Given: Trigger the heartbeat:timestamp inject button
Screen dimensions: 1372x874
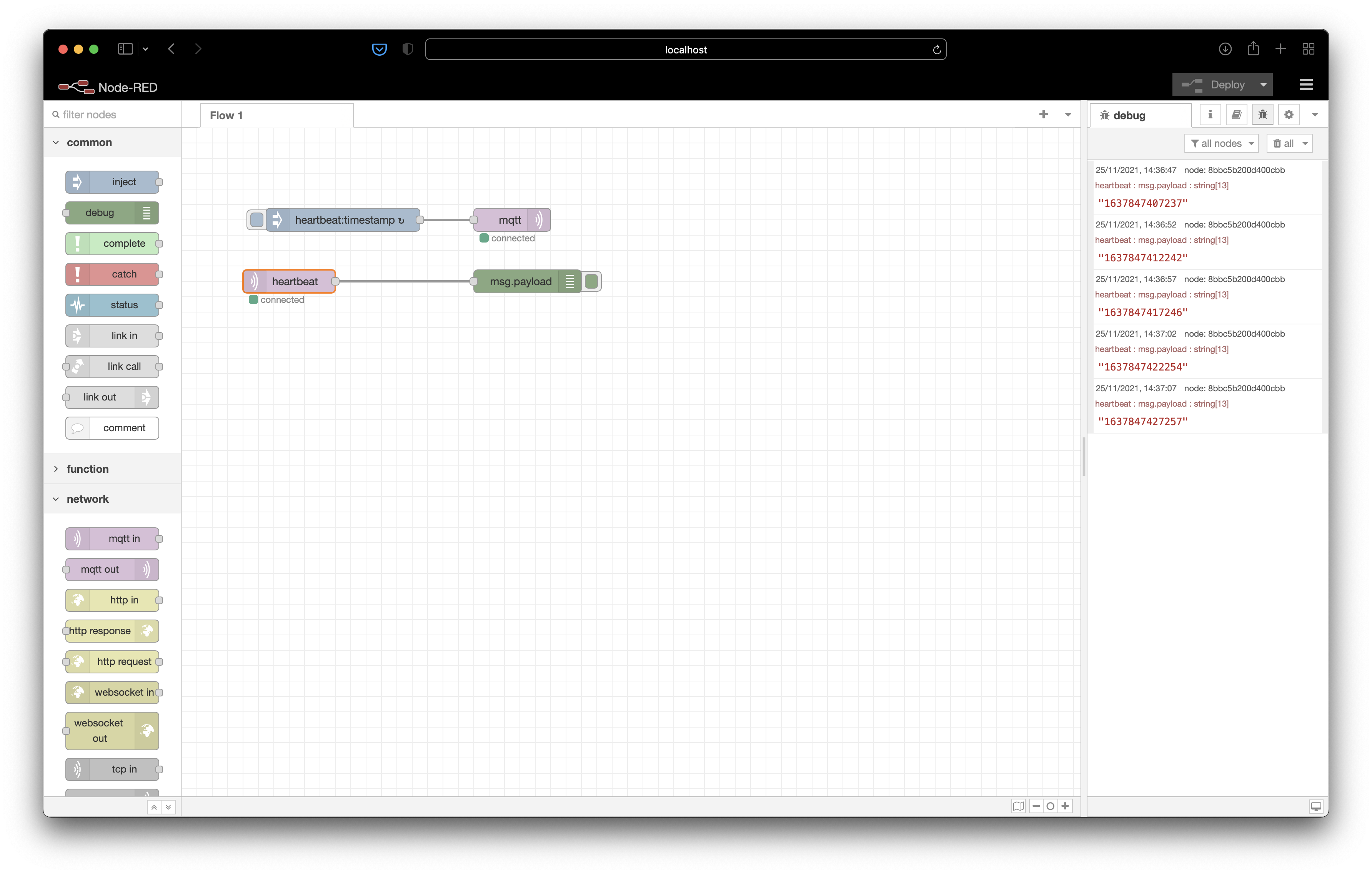Looking at the screenshot, I should (x=256, y=219).
